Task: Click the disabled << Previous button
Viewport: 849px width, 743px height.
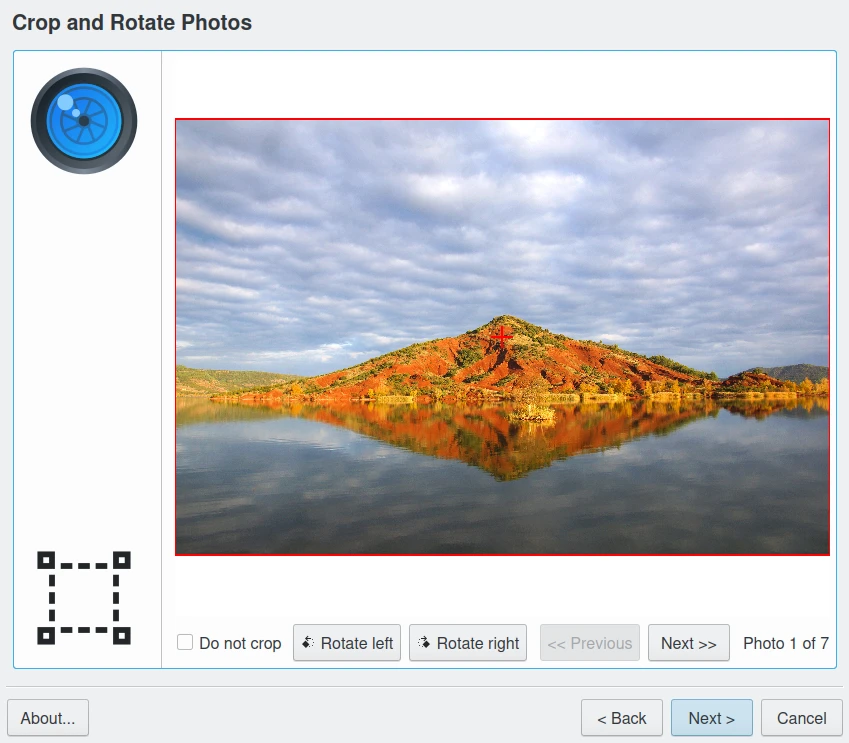Action: pyautogui.click(x=590, y=643)
